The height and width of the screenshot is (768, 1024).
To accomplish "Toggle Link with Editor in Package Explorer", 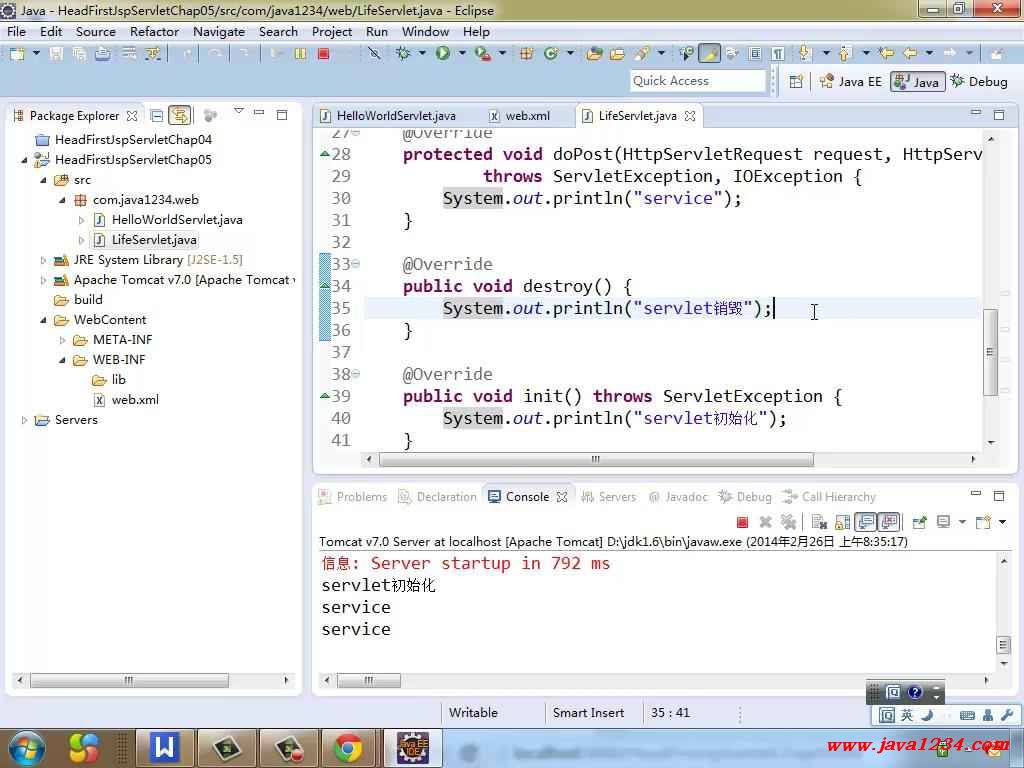I will click(x=179, y=116).
